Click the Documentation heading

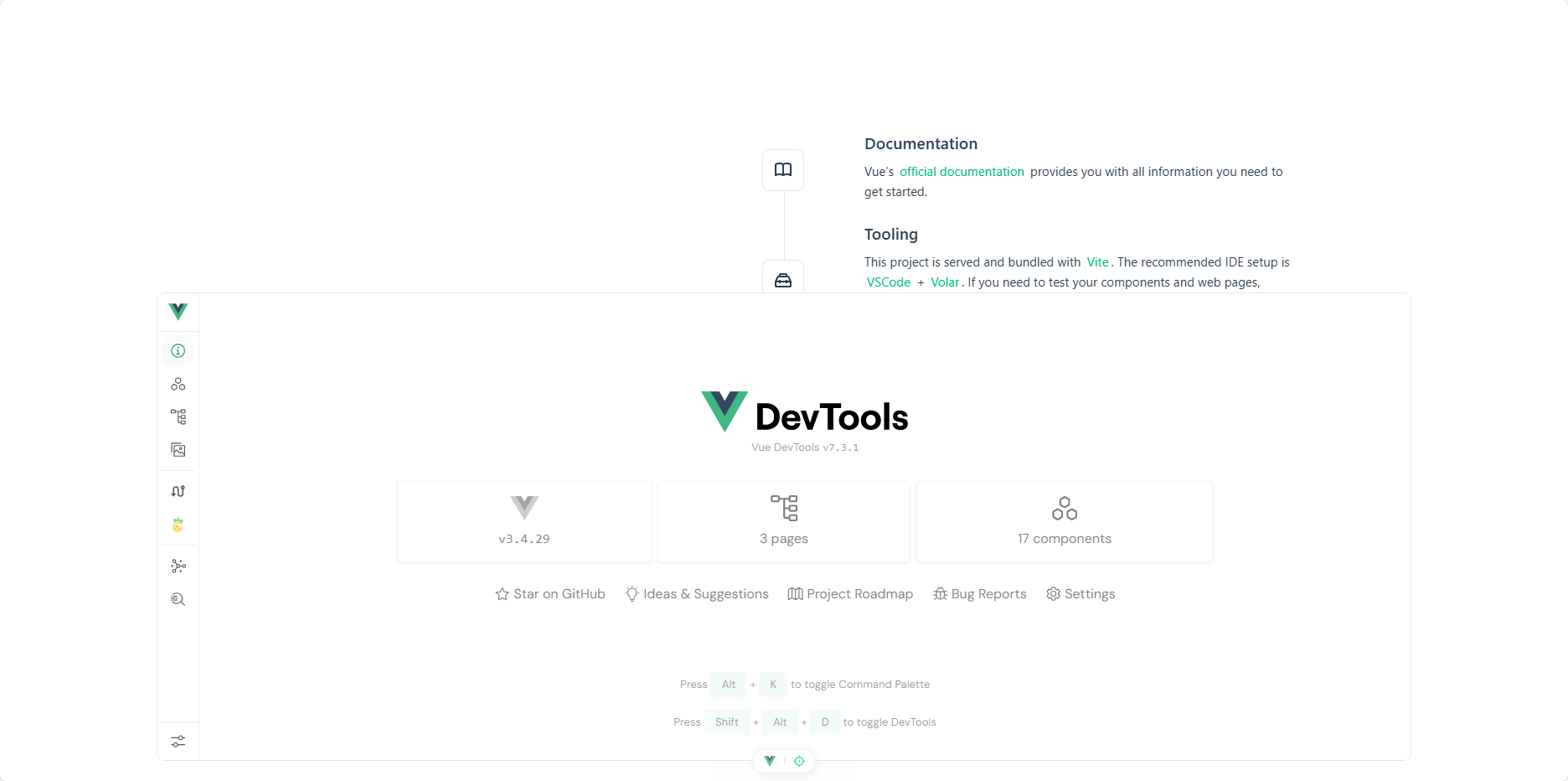(921, 144)
